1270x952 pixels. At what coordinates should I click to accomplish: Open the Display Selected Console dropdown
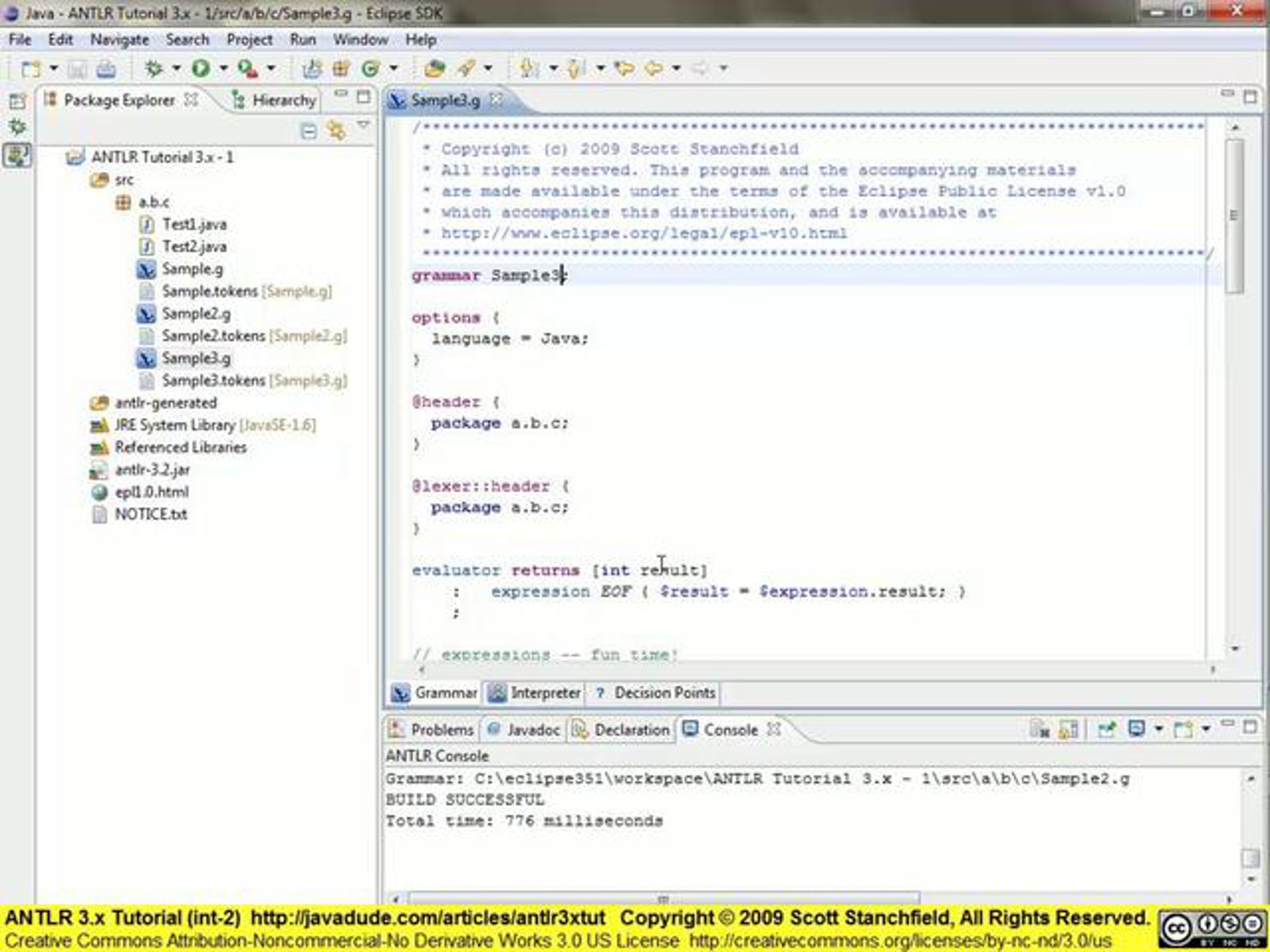(x=1159, y=729)
